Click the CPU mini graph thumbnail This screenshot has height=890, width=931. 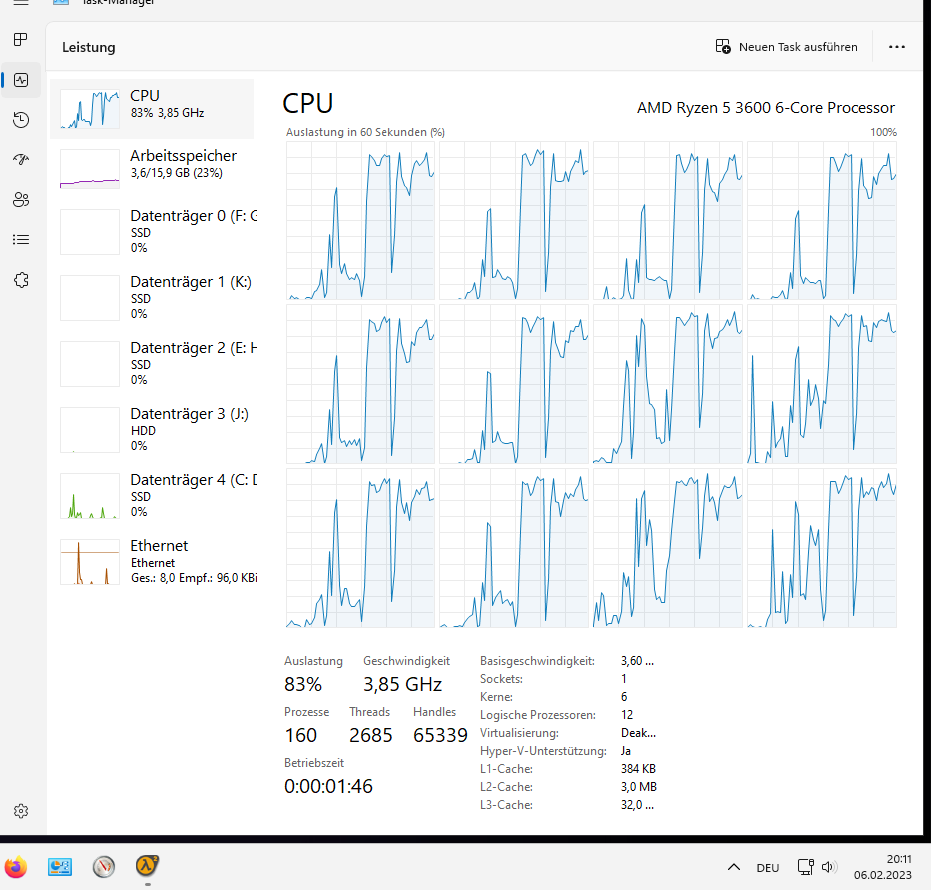pyautogui.click(x=90, y=109)
